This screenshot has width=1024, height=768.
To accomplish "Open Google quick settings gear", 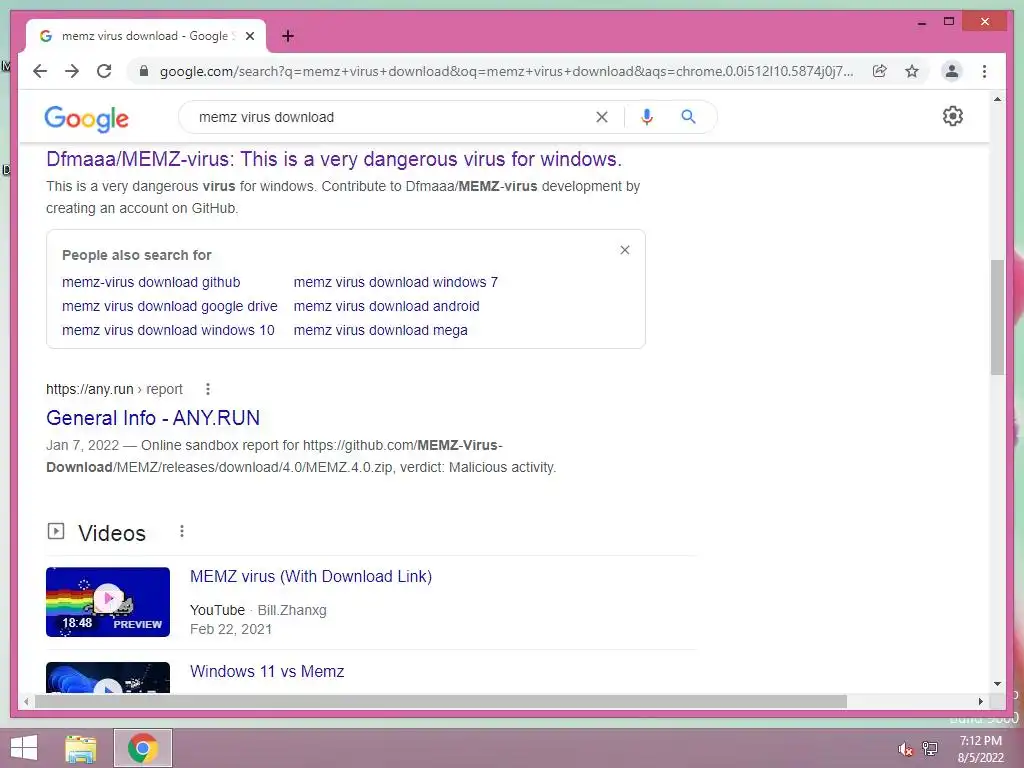I will pos(953,116).
